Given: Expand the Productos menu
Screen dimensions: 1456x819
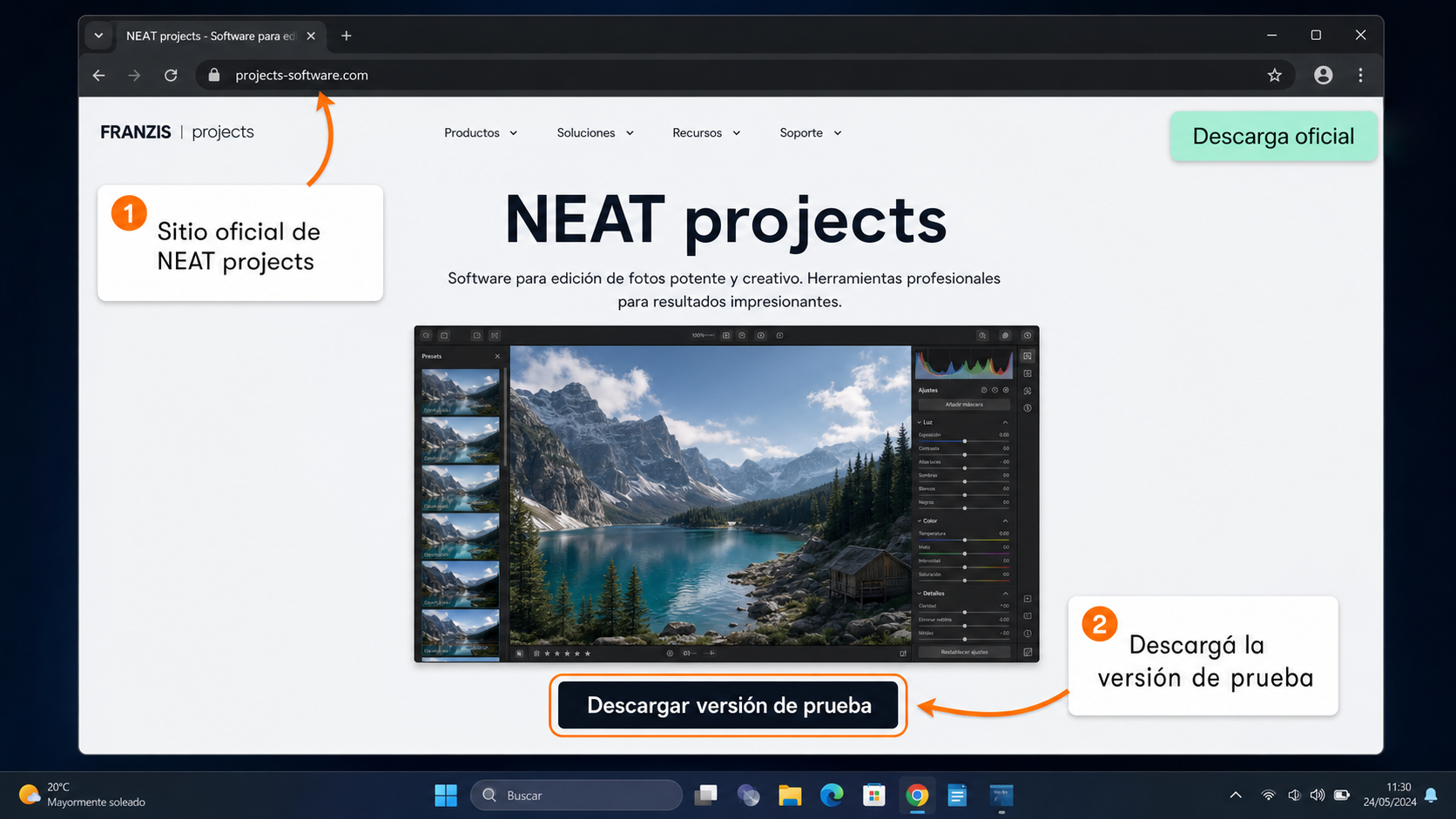Looking at the screenshot, I should point(481,133).
